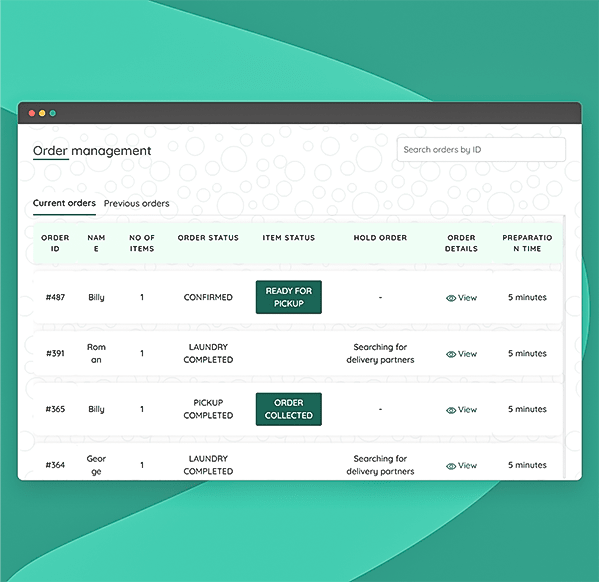This screenshot has width=599, height=582.
Task: Click the eye icon for order #487
Action: point(451,298)
